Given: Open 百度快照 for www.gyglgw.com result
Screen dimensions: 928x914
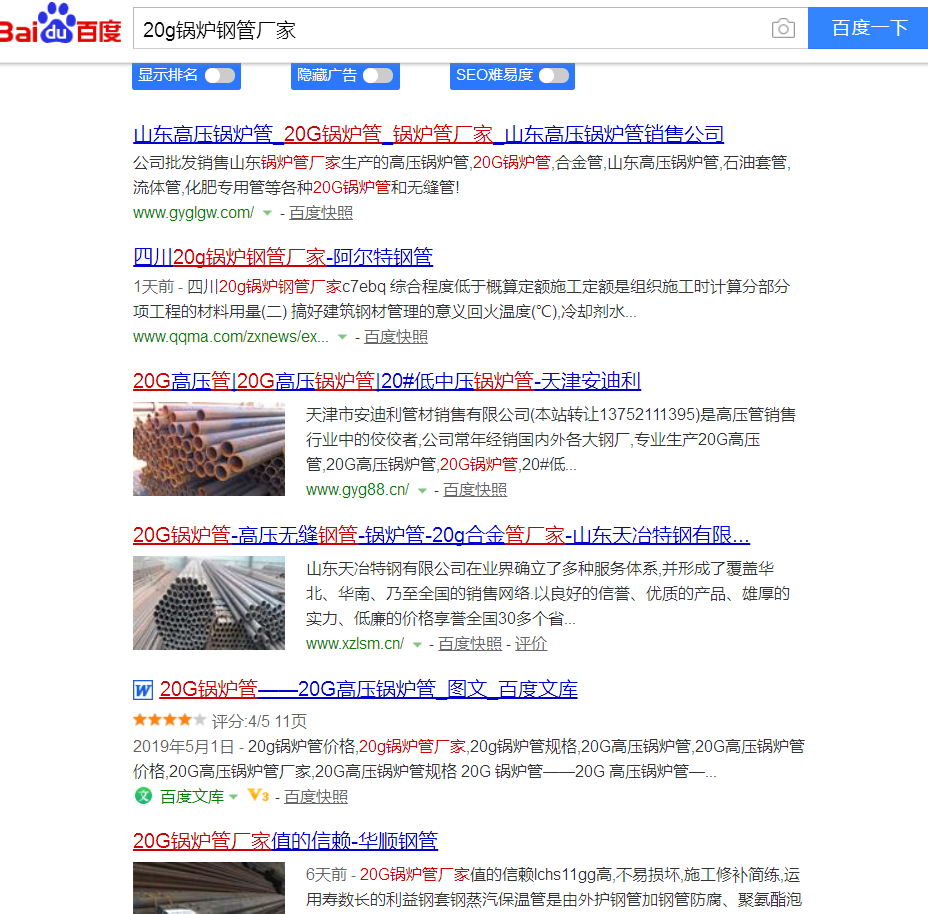Looking at the screenshot, I should click(321, 213).
